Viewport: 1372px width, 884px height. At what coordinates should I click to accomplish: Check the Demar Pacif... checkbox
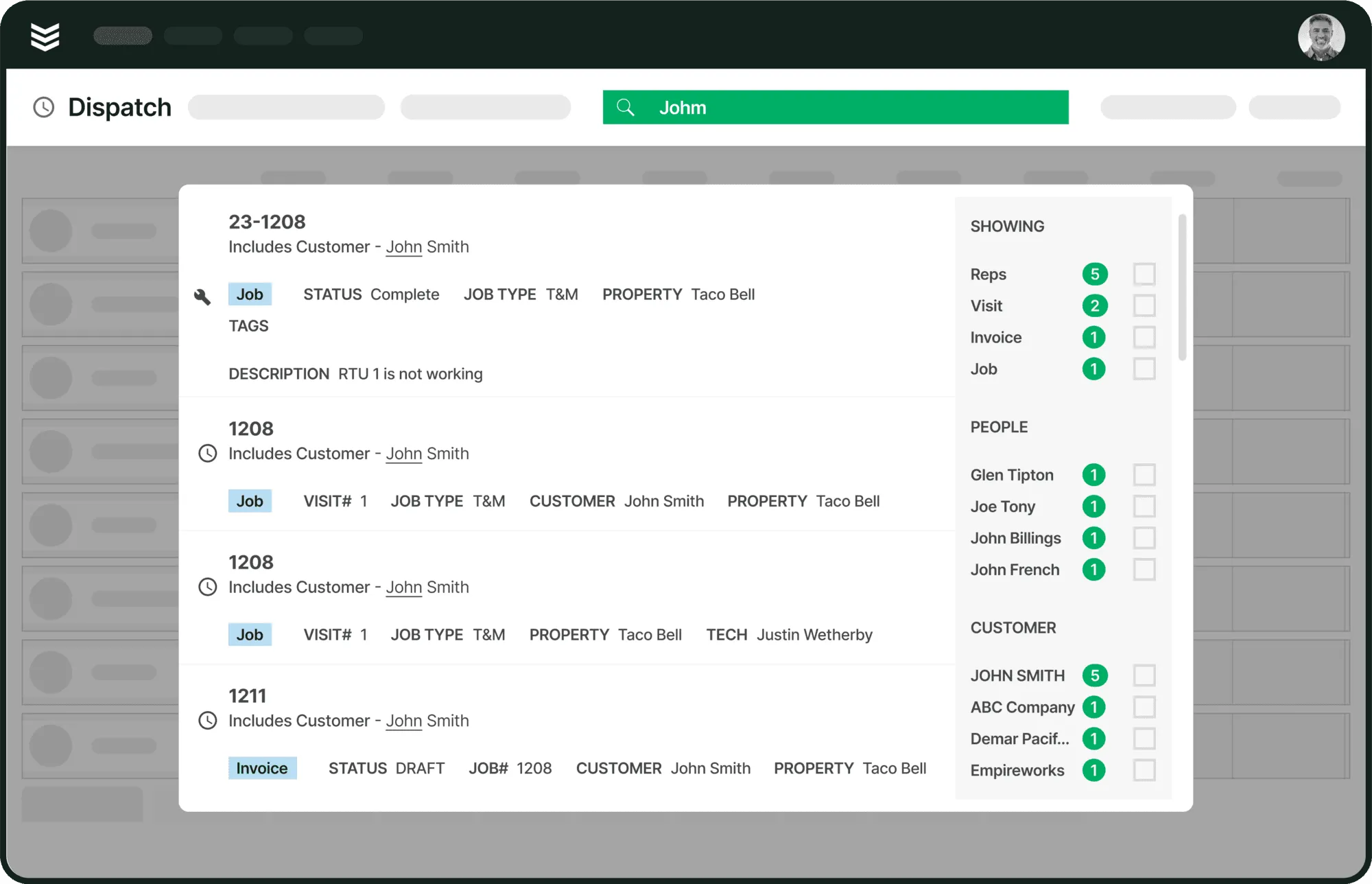coord(1144,738)
